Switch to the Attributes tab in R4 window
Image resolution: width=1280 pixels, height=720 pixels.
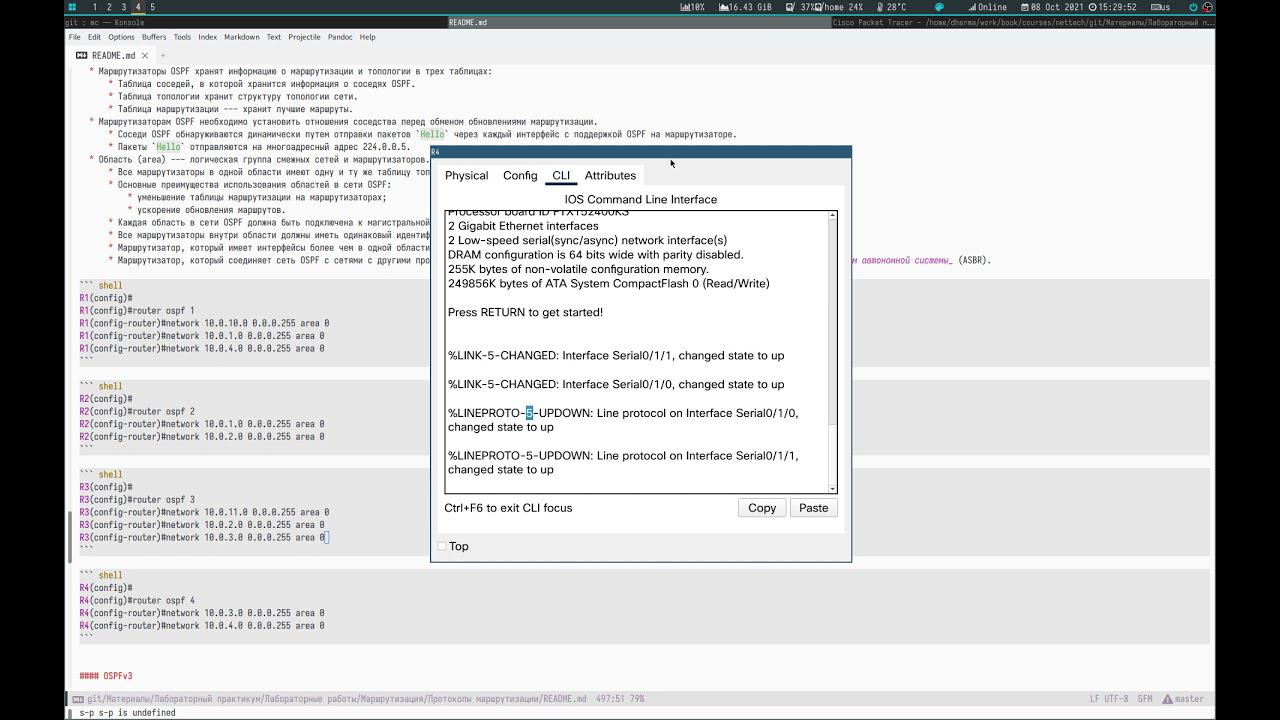pyautogui.click(x=610, y=175)
